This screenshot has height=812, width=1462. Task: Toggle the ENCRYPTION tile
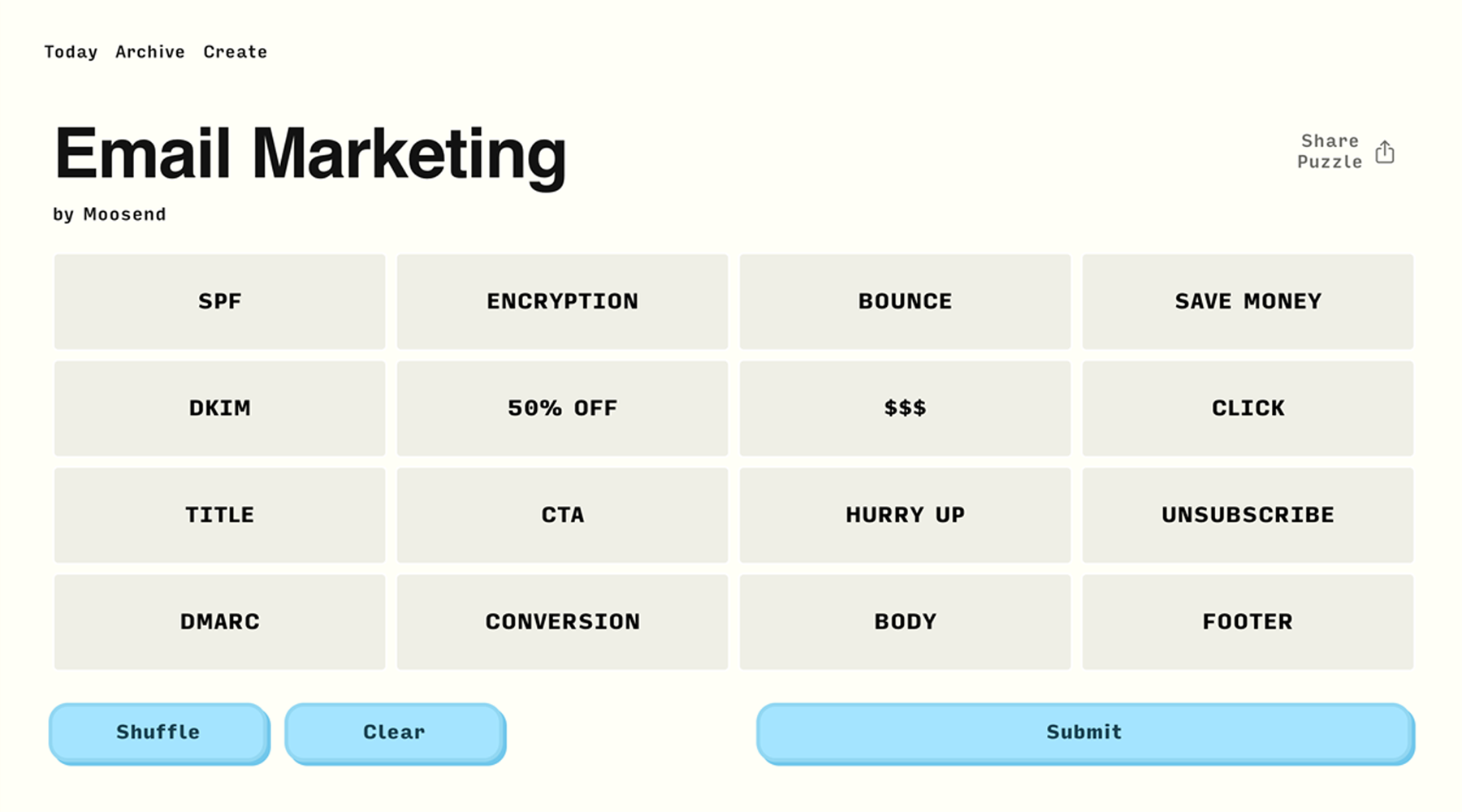click(x=562, y=301)
